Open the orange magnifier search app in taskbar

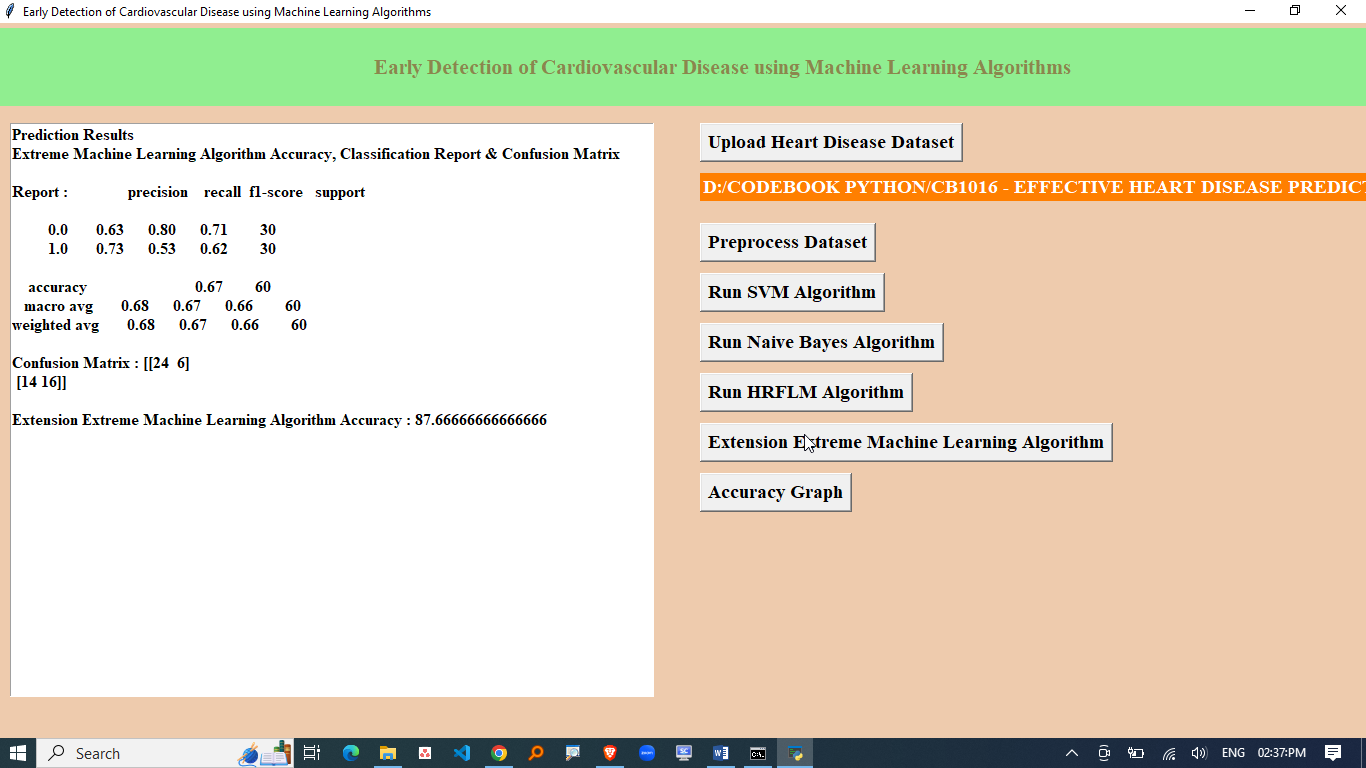coord(536,753)
